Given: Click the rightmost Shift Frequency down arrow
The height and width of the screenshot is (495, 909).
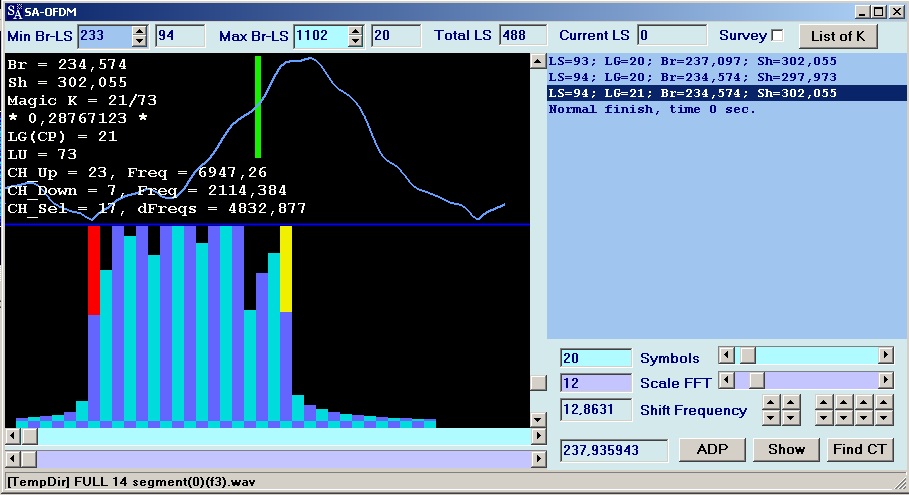Looking at the screenshot, I should (883, 418).
